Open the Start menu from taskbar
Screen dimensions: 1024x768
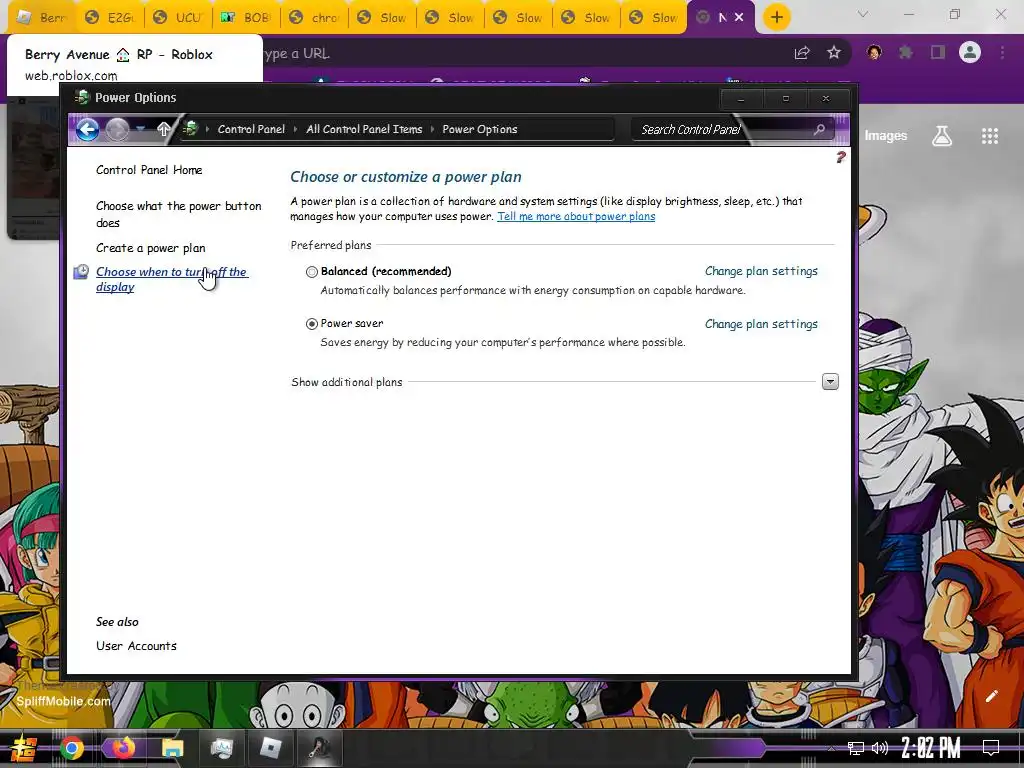[x=24, y=748]
